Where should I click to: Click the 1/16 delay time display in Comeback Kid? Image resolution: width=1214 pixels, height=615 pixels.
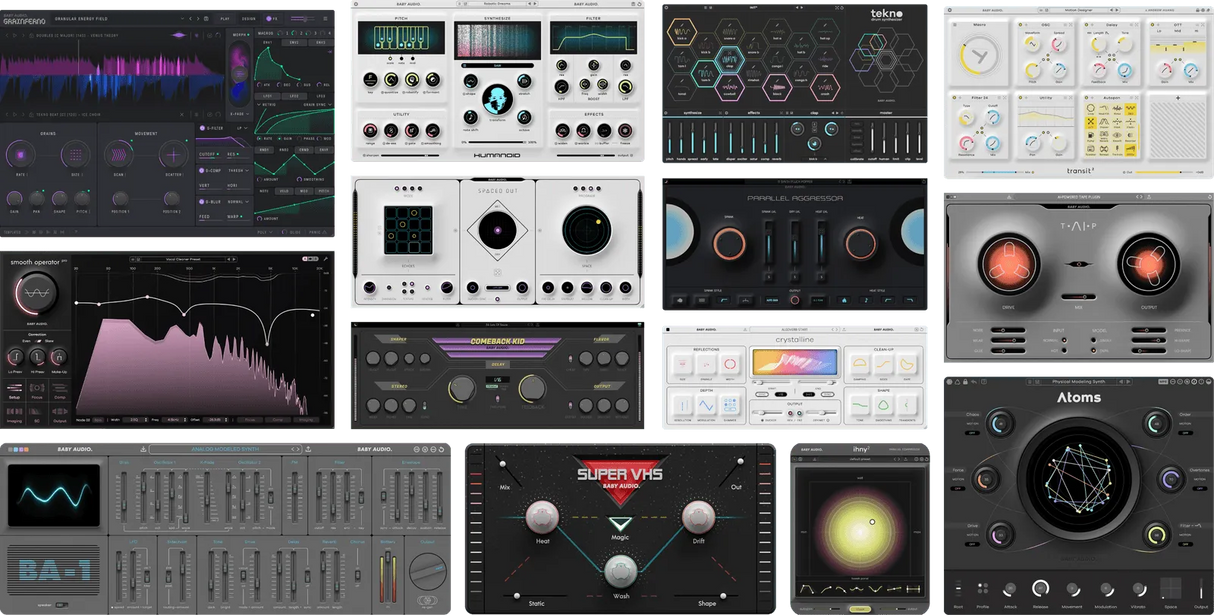tap(497, 381)
